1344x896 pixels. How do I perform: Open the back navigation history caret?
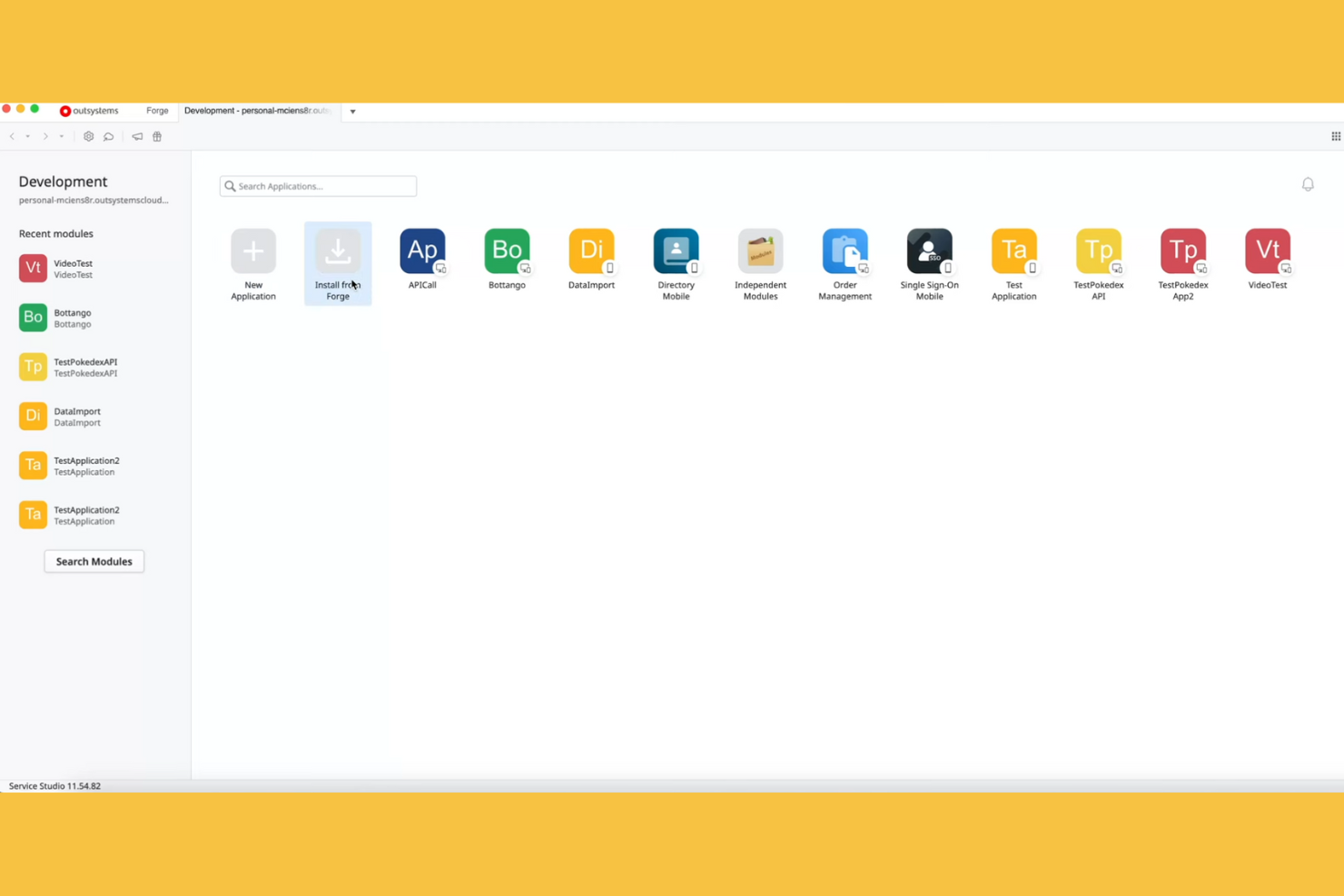point(26,136)
